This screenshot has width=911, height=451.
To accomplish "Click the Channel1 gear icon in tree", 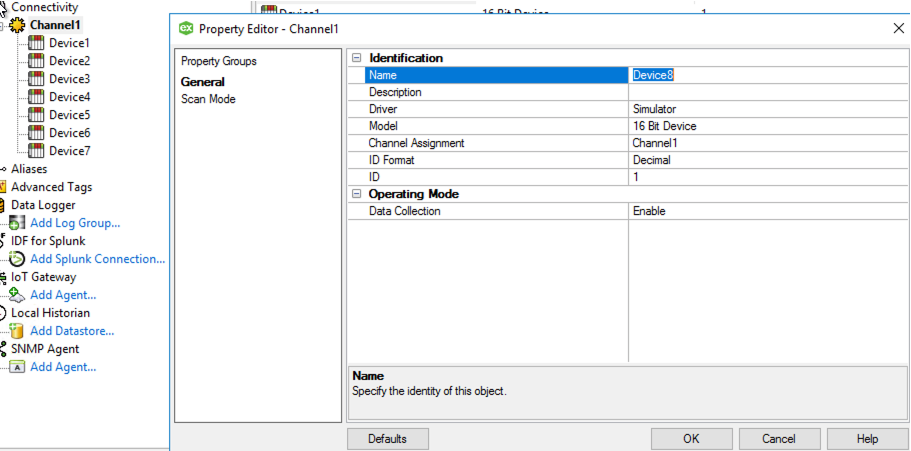I will tap(18, 25).
